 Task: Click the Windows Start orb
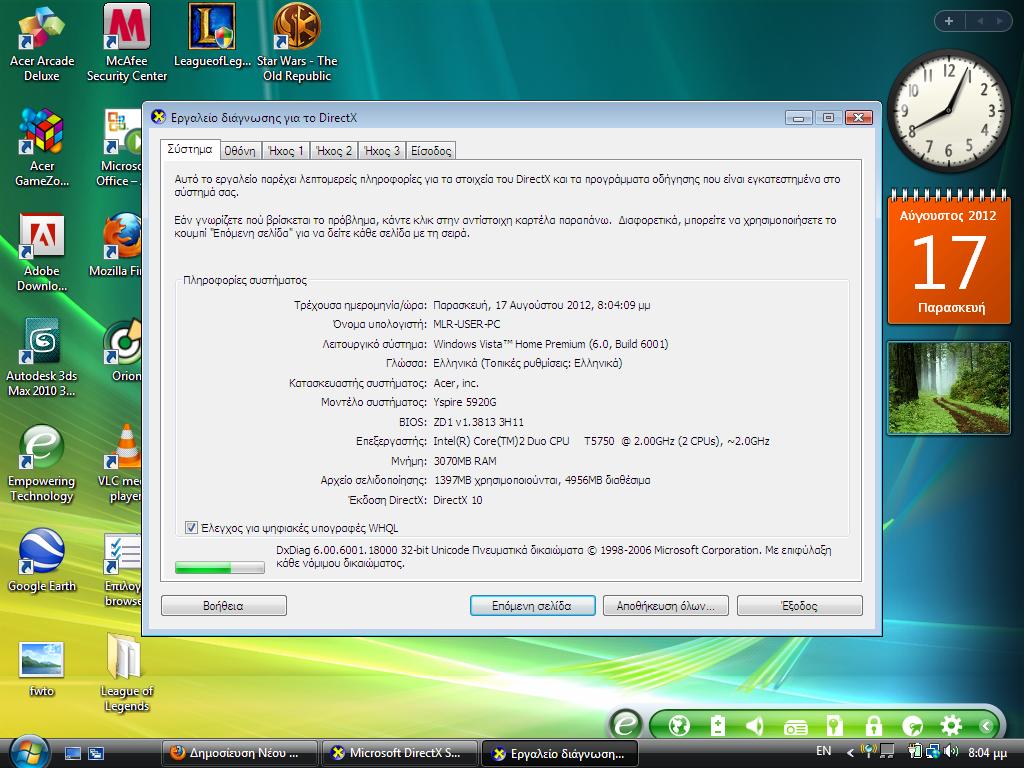(29, 752)
